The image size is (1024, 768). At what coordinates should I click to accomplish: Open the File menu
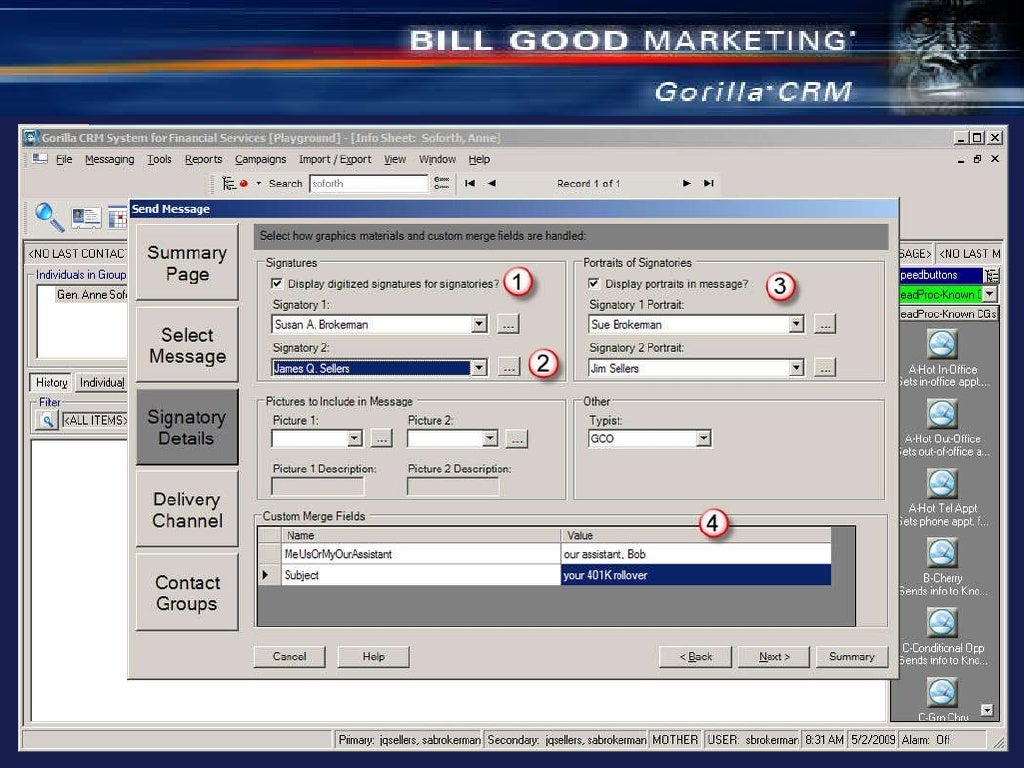[x=64, y=159]
